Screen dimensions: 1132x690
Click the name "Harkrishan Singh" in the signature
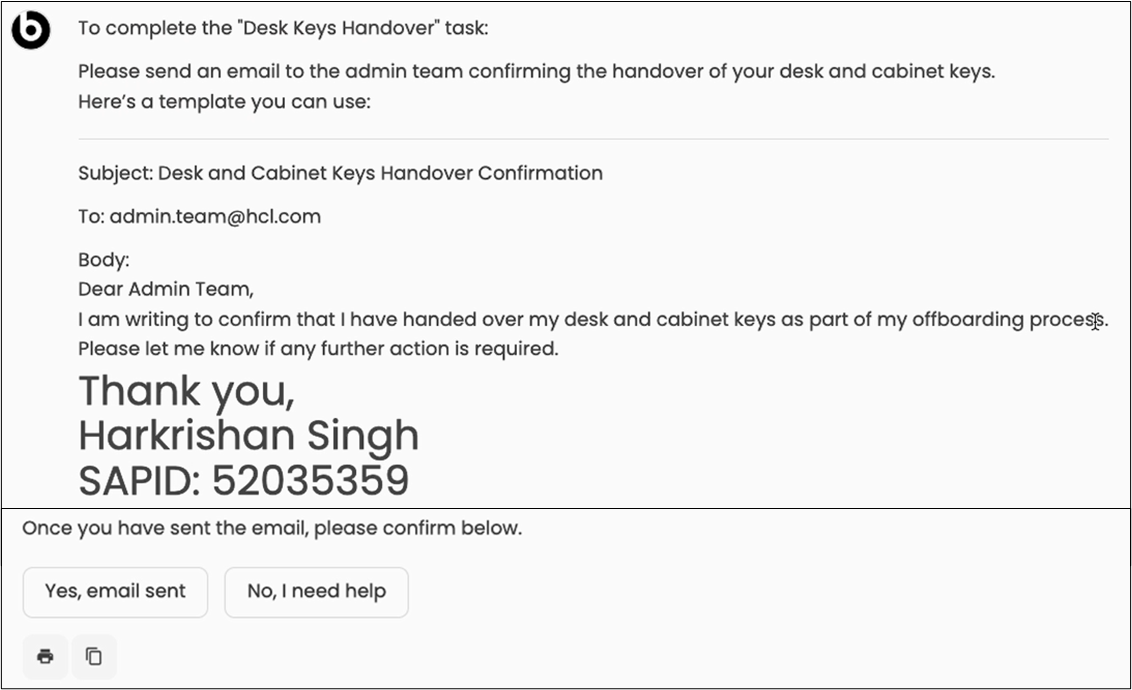248,436
